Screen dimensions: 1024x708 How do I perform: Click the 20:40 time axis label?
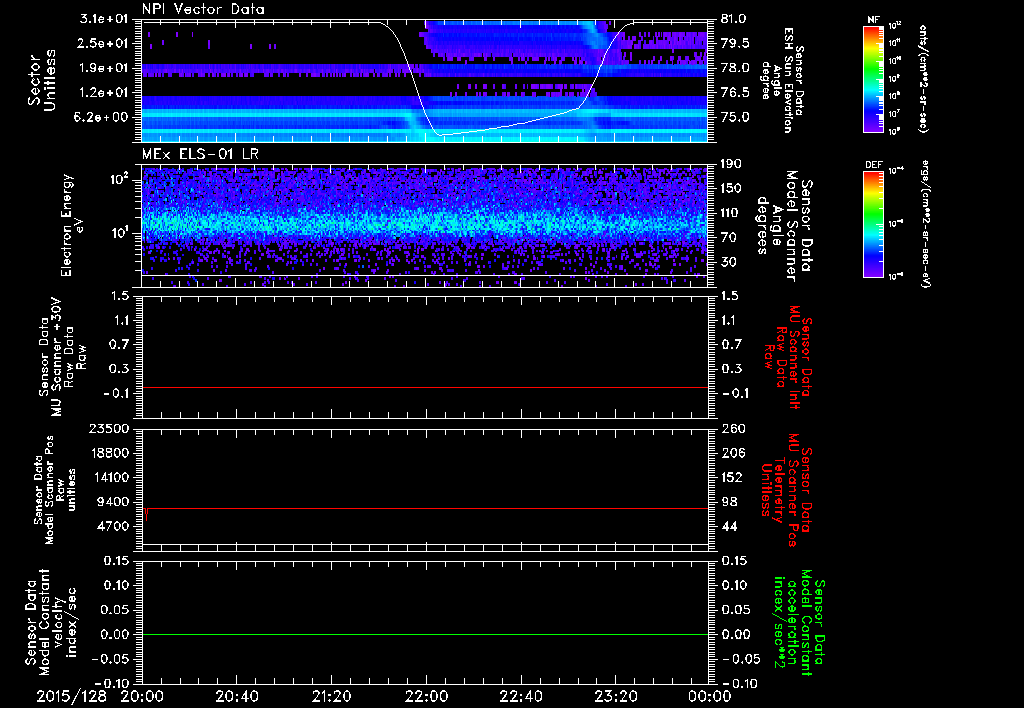(x=237, y=696)
